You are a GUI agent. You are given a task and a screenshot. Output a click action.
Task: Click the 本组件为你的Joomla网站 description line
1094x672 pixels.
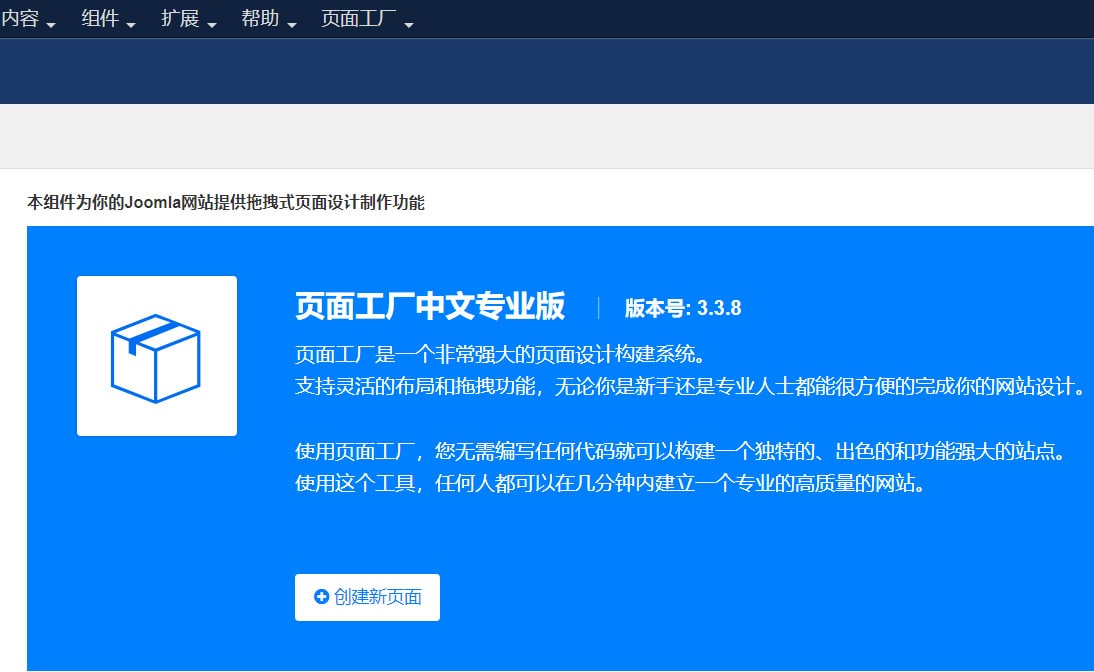(225, 202)
